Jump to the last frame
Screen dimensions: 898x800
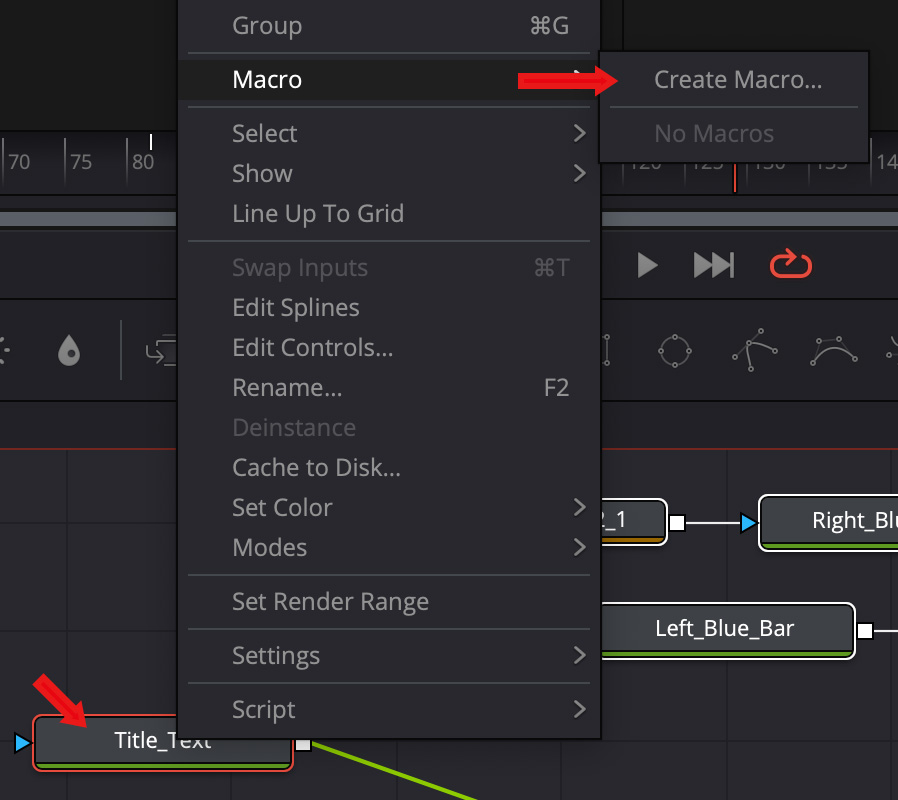(x=714, y=265)
